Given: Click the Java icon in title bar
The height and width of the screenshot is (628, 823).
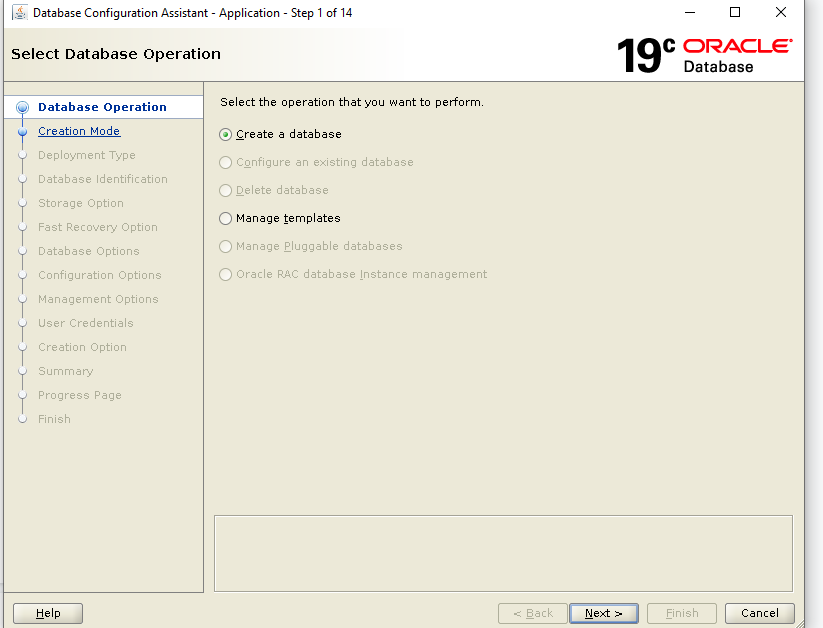Looking at the screenshot, I should [x=19, y=12].
